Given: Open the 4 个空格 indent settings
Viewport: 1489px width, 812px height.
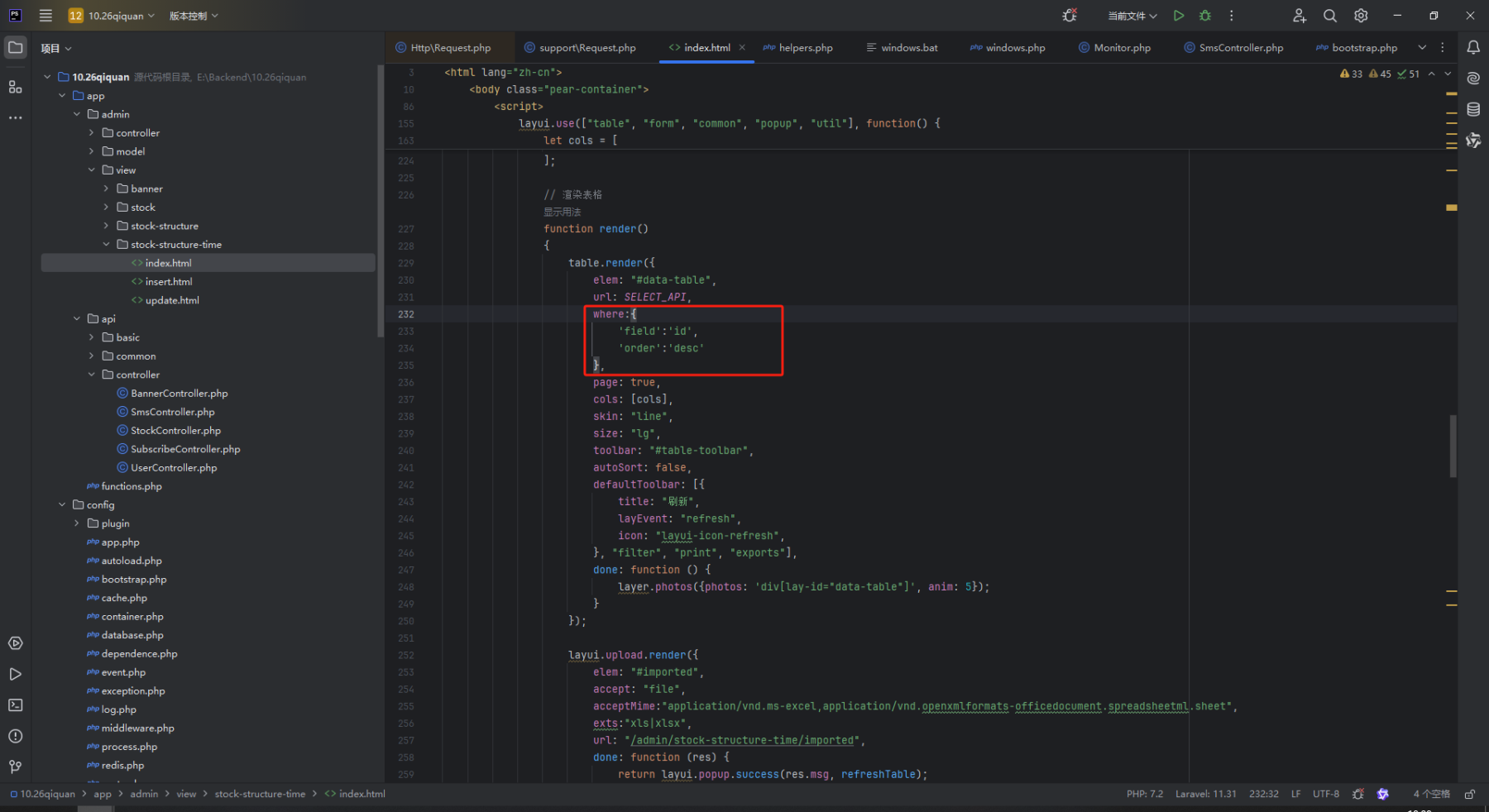Looking at the screenshot, I should click(x=1431, y=794).
